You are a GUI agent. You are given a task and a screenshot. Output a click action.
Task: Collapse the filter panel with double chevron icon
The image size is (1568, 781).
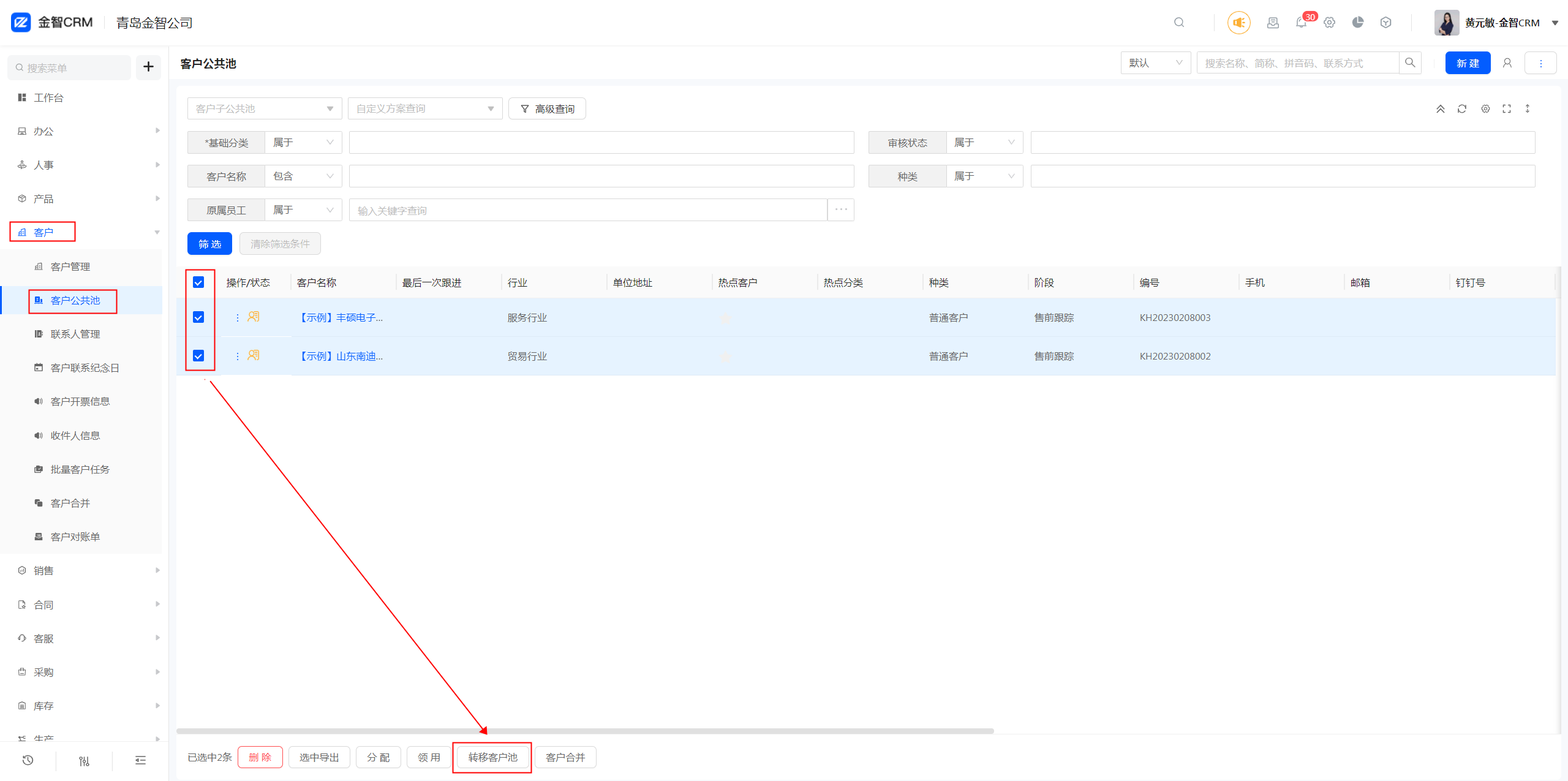1441,108
